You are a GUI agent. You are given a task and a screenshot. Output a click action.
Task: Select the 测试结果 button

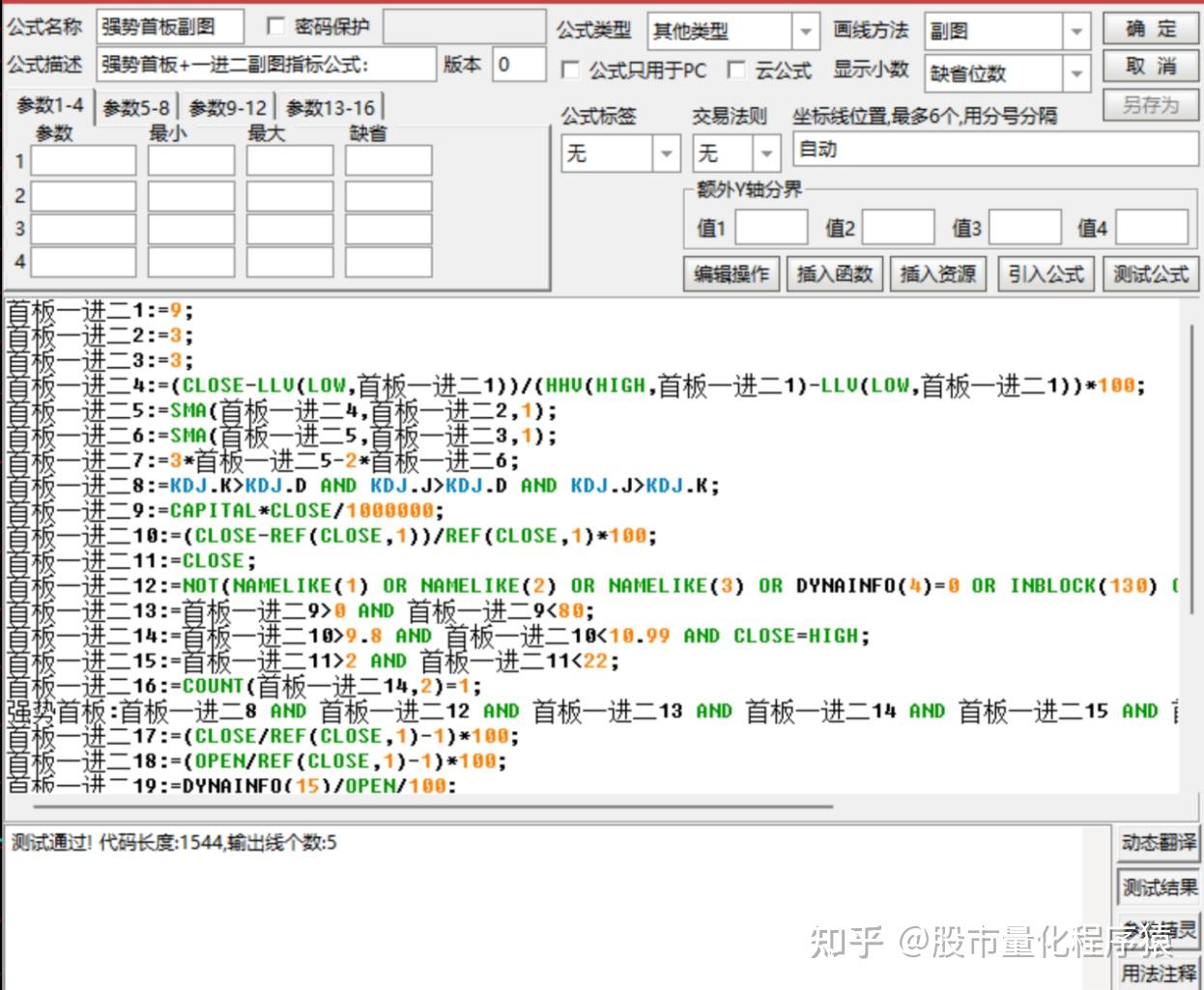point(1158,887)
